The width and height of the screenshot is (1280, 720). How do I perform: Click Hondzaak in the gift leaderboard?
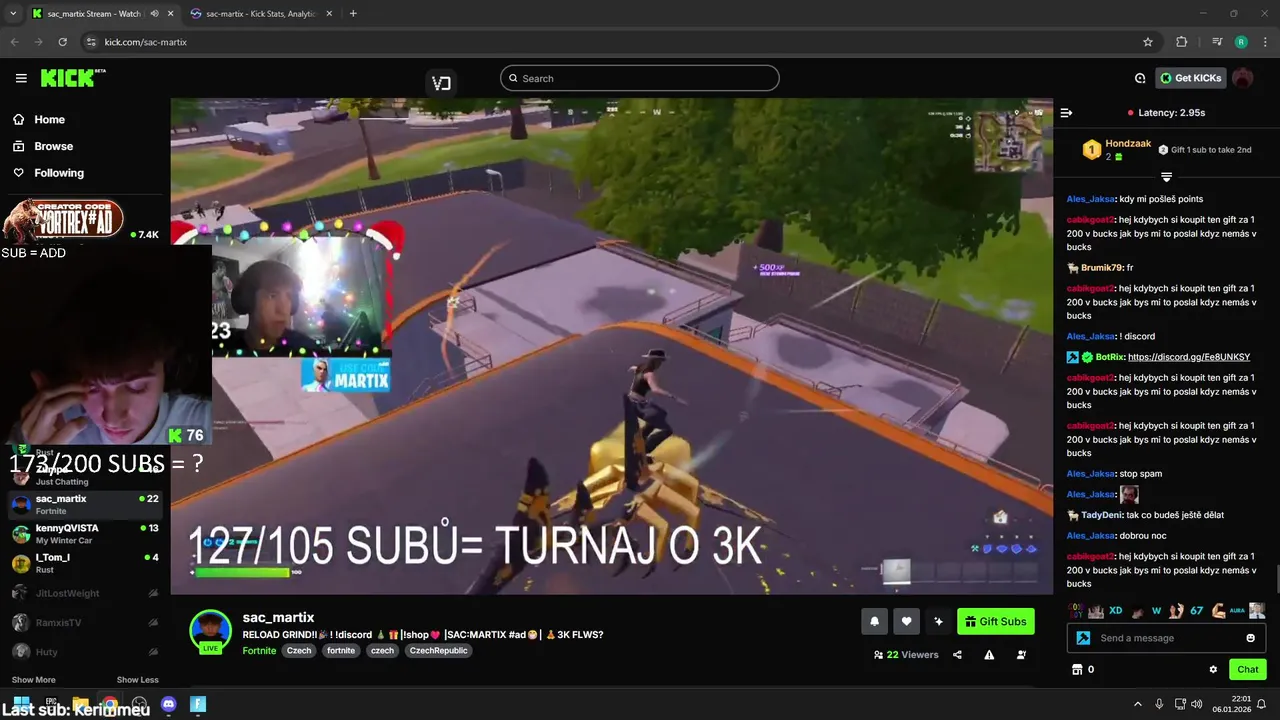pyautogui.click(x=1128, y=144)
